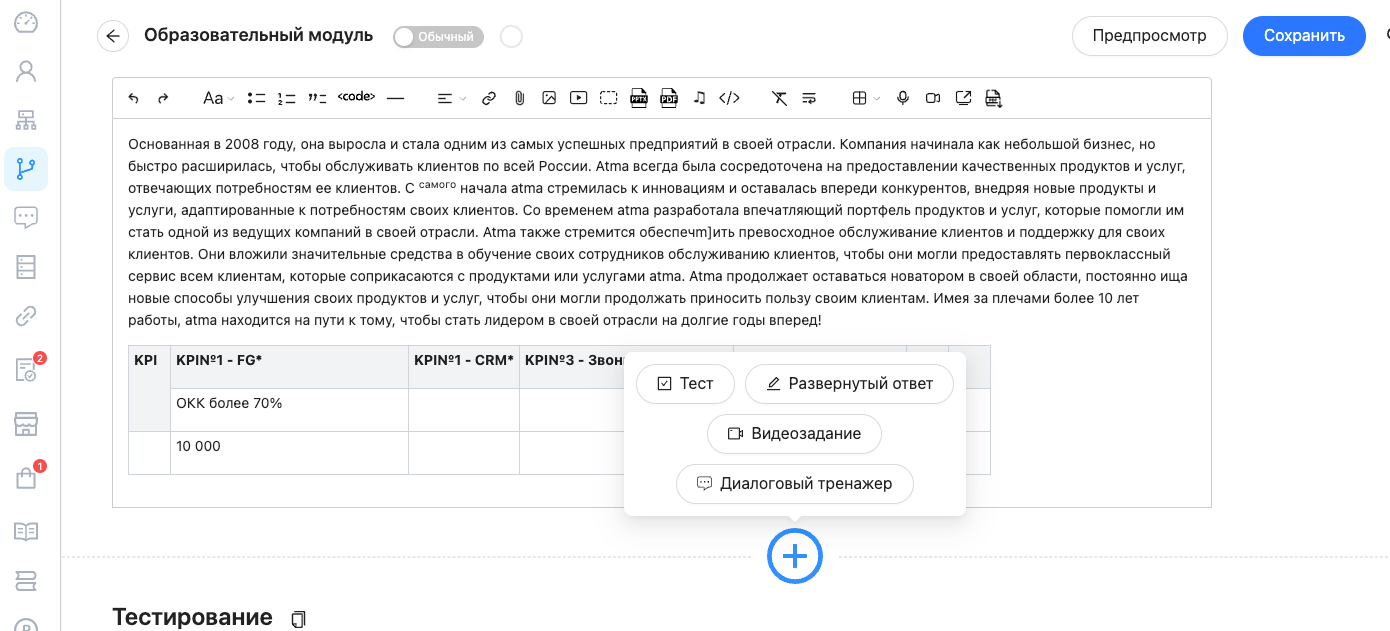Expand the text alignment dropdown

(452, 98)
